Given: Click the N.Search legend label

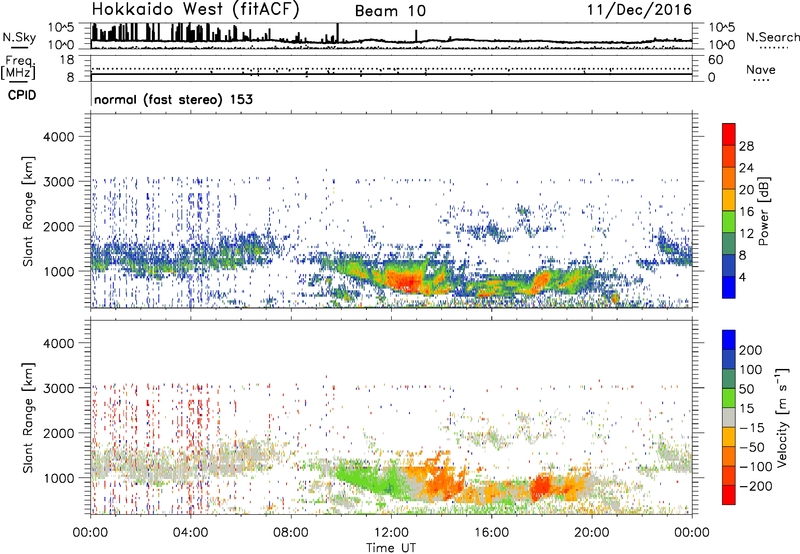Looking at the screenshot, I should (x=772, y=37).
